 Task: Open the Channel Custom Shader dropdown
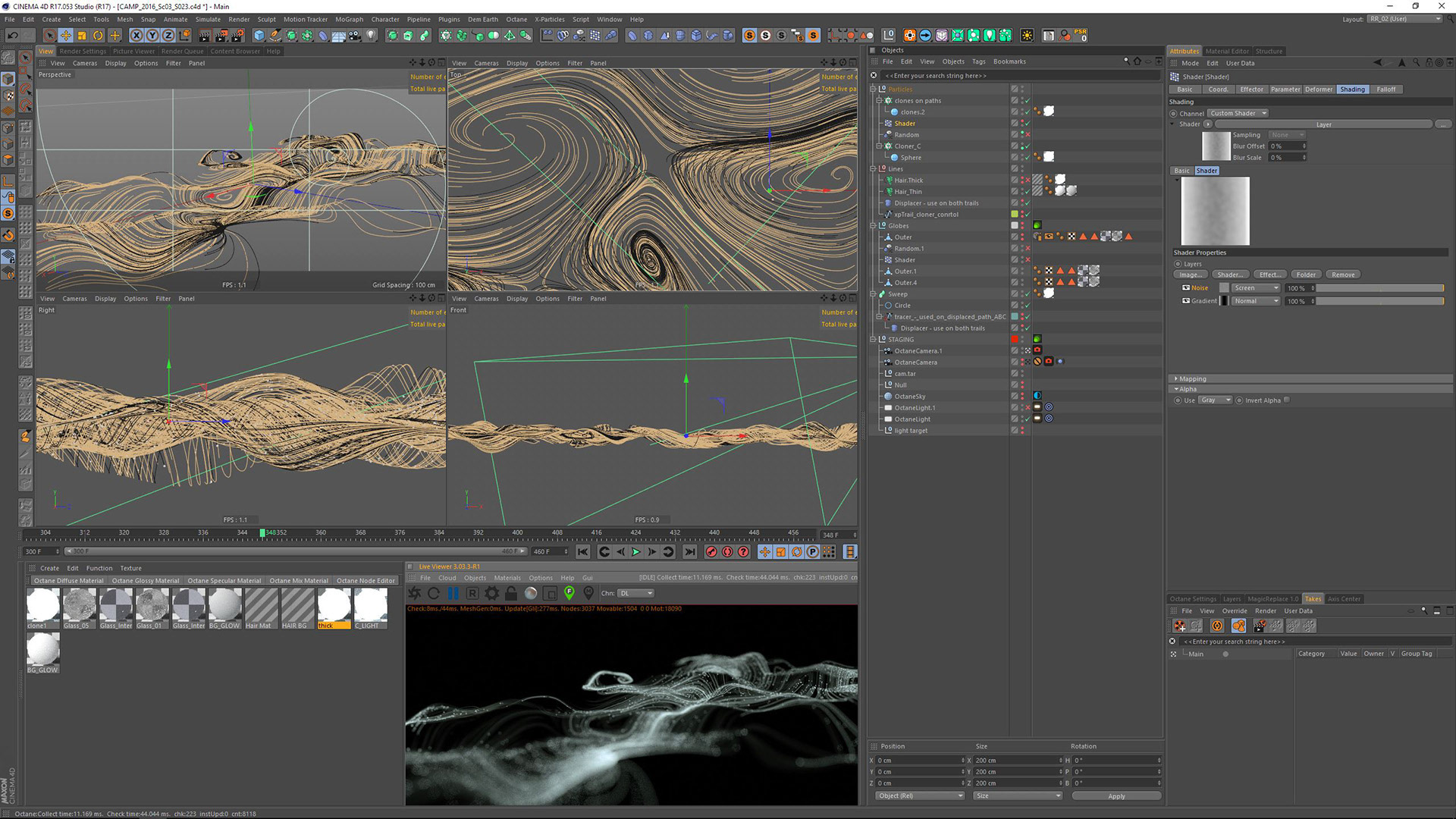(1238, 113)
